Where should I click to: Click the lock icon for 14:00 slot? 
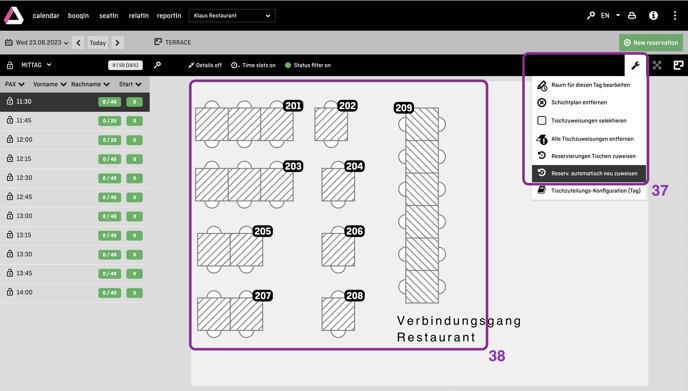coord(10,292)
